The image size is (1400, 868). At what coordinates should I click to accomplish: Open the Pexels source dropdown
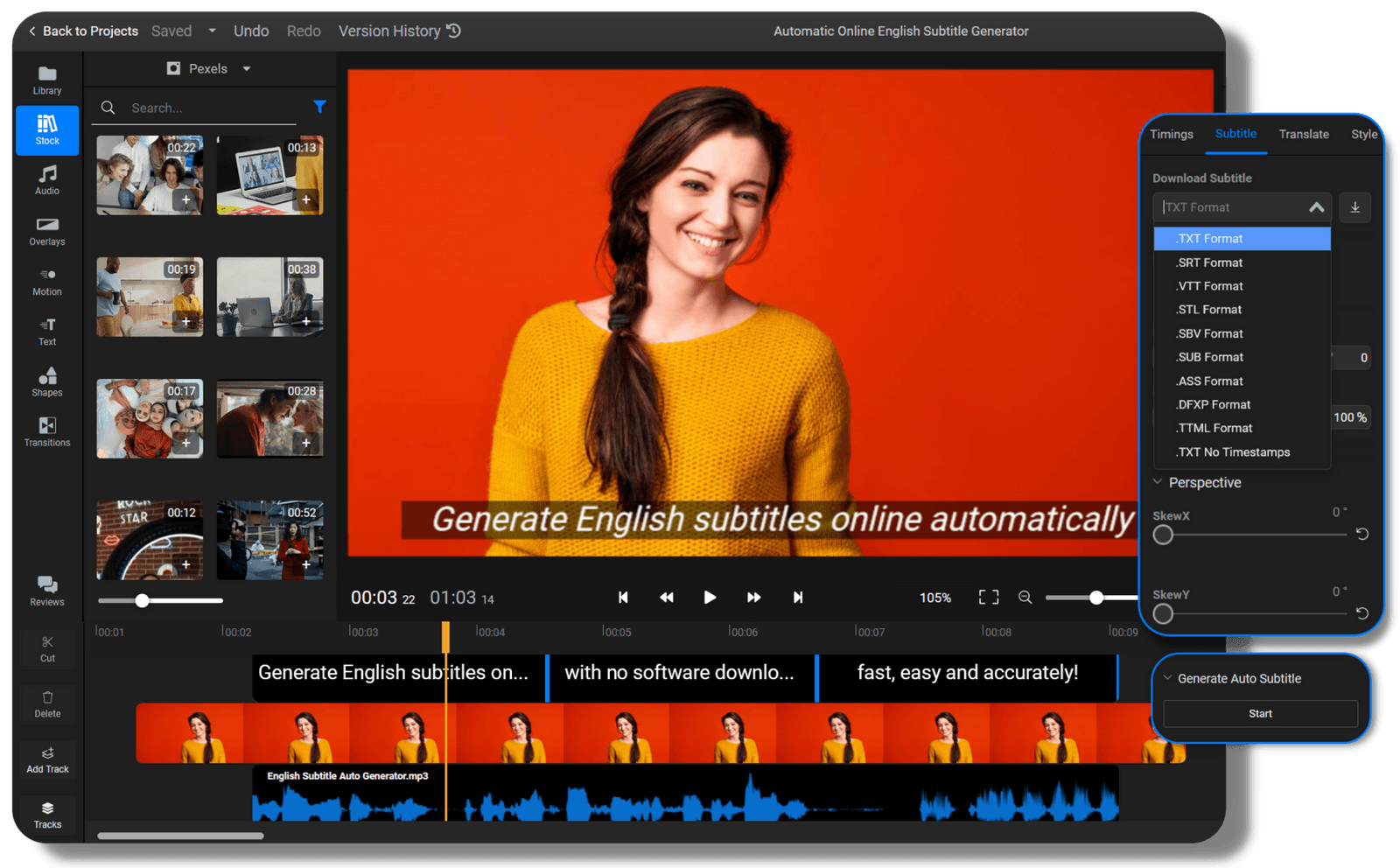coord(210,68)
